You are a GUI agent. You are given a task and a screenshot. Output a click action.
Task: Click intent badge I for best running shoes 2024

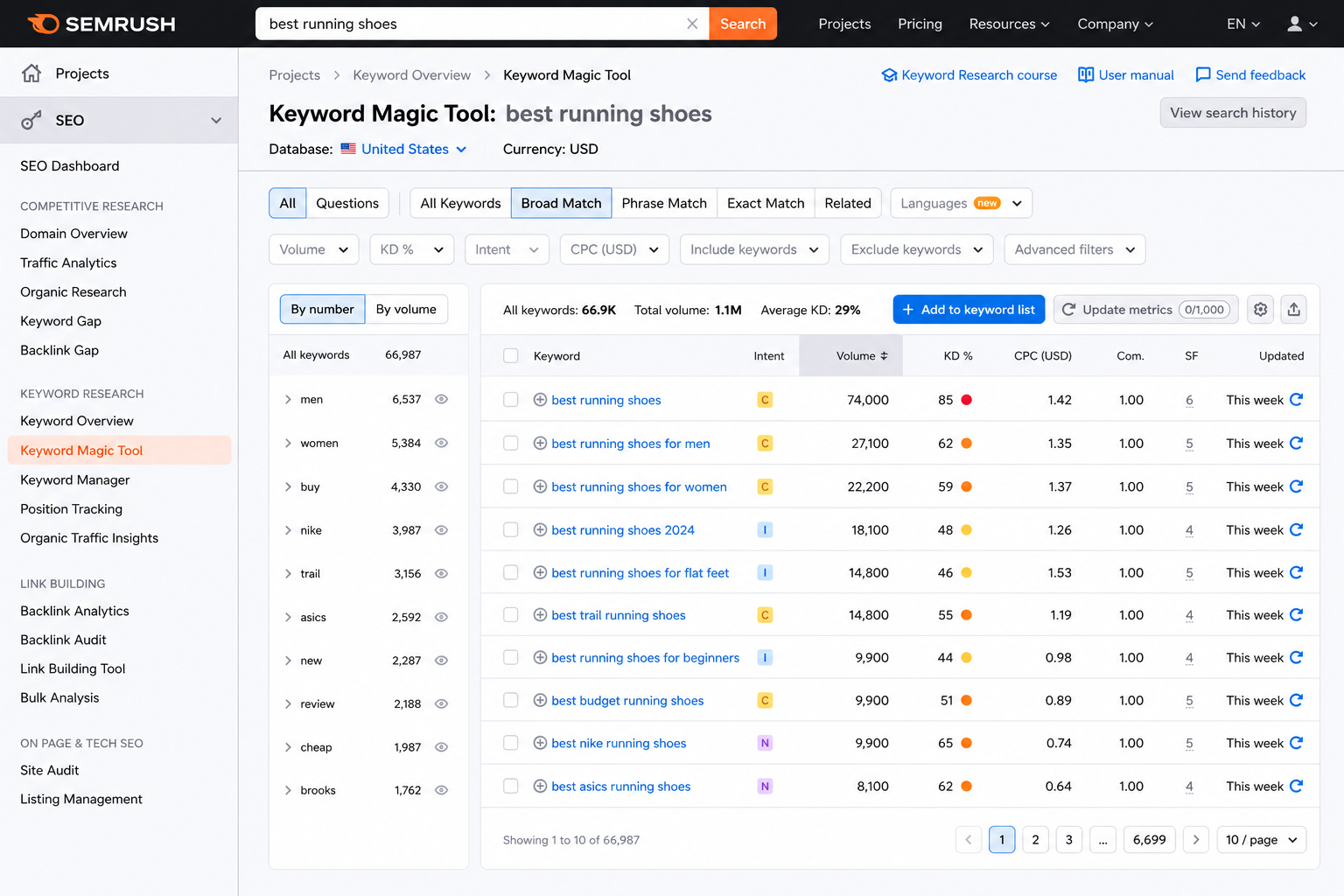pos(765,529)
